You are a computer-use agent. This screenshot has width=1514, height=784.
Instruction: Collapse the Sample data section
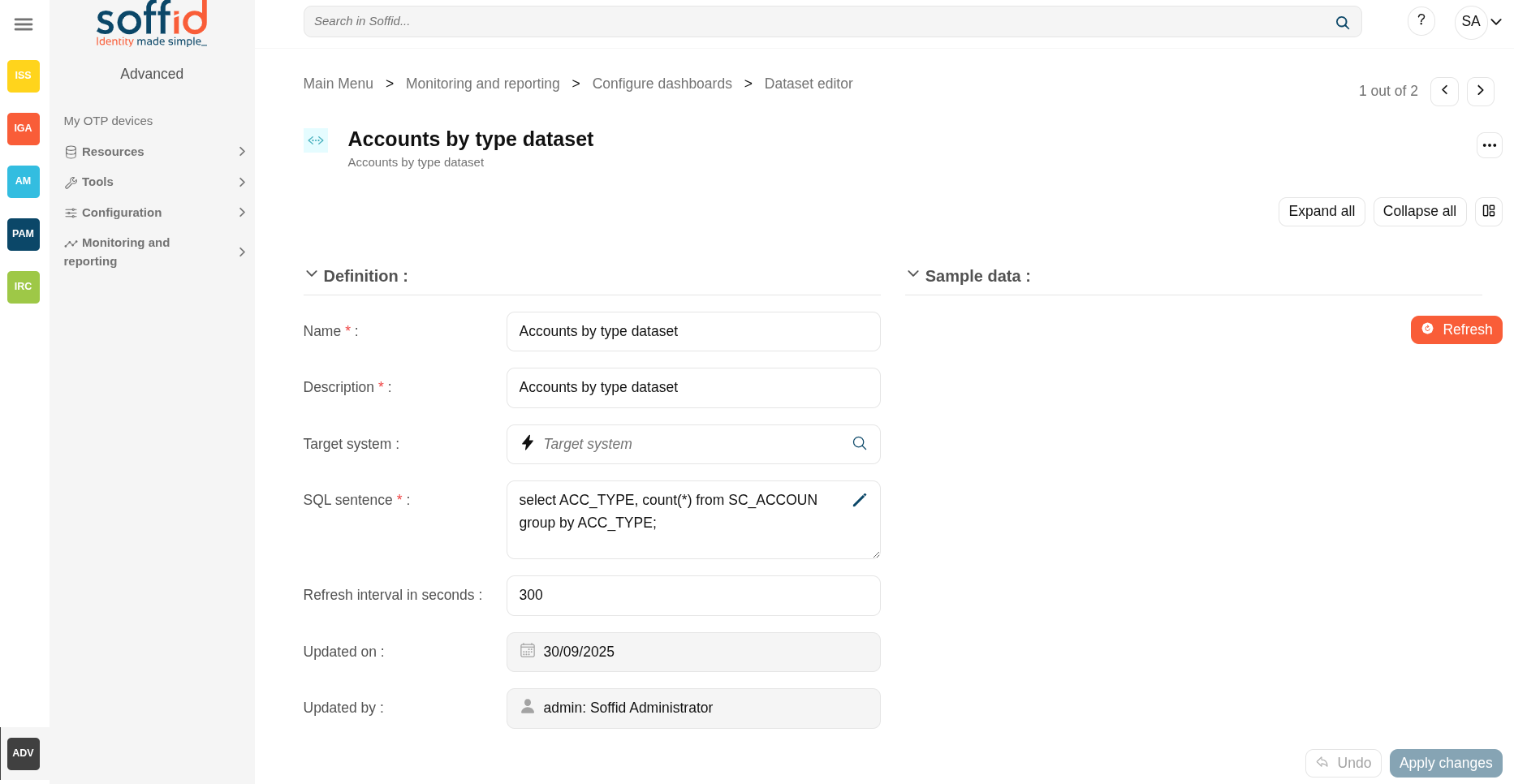coord(913,275)
